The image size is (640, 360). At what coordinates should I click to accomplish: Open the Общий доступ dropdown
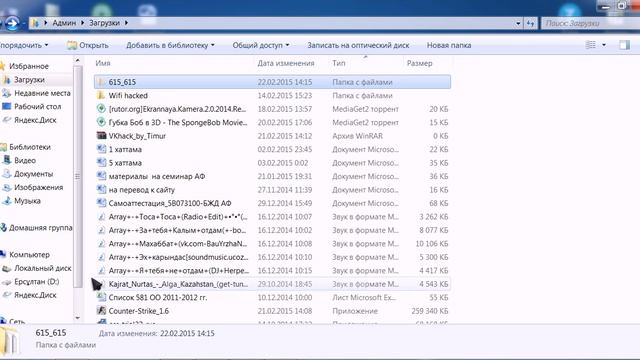[261, 45]
